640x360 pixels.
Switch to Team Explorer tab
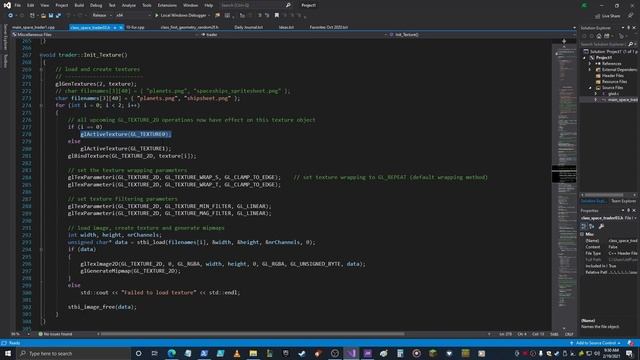click(623, 201)
